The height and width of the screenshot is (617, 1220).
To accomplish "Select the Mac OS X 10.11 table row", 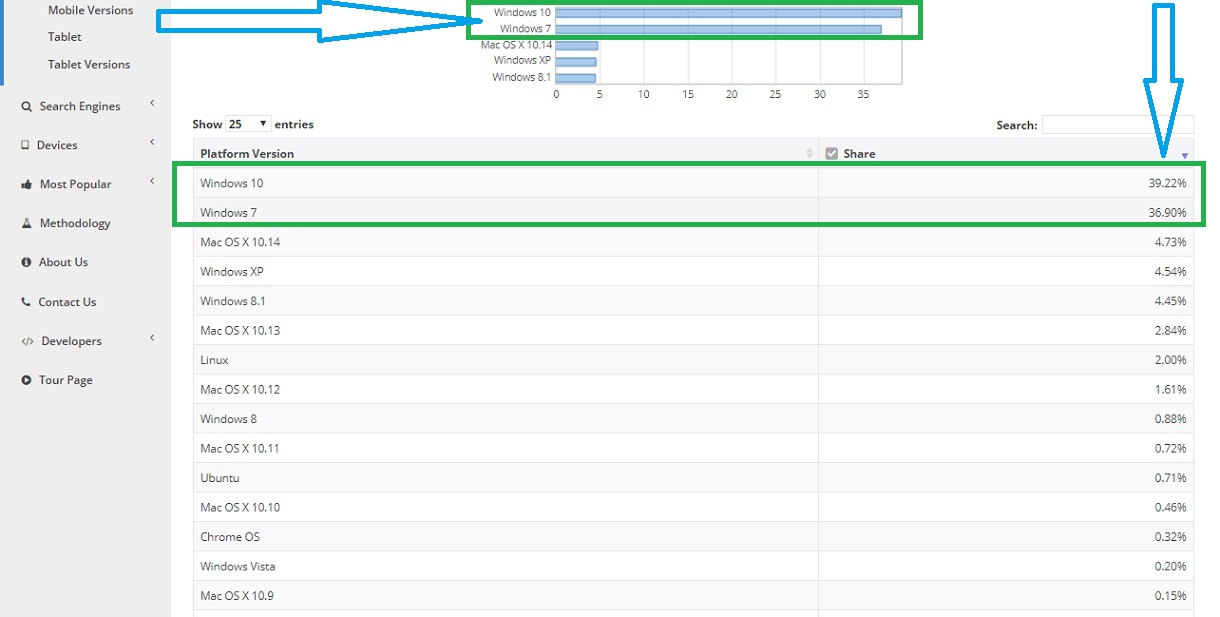I will [693, 448].
